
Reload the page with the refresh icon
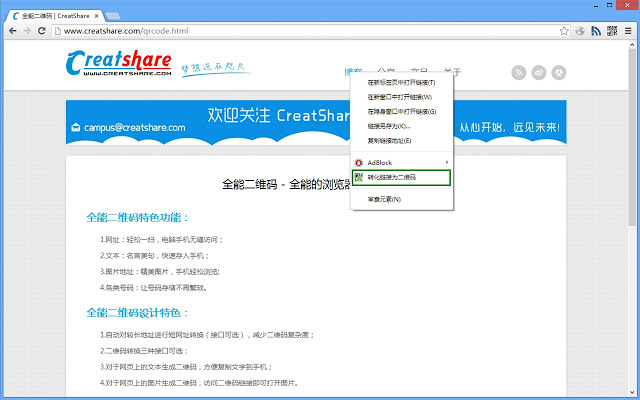tap(41, 31)
